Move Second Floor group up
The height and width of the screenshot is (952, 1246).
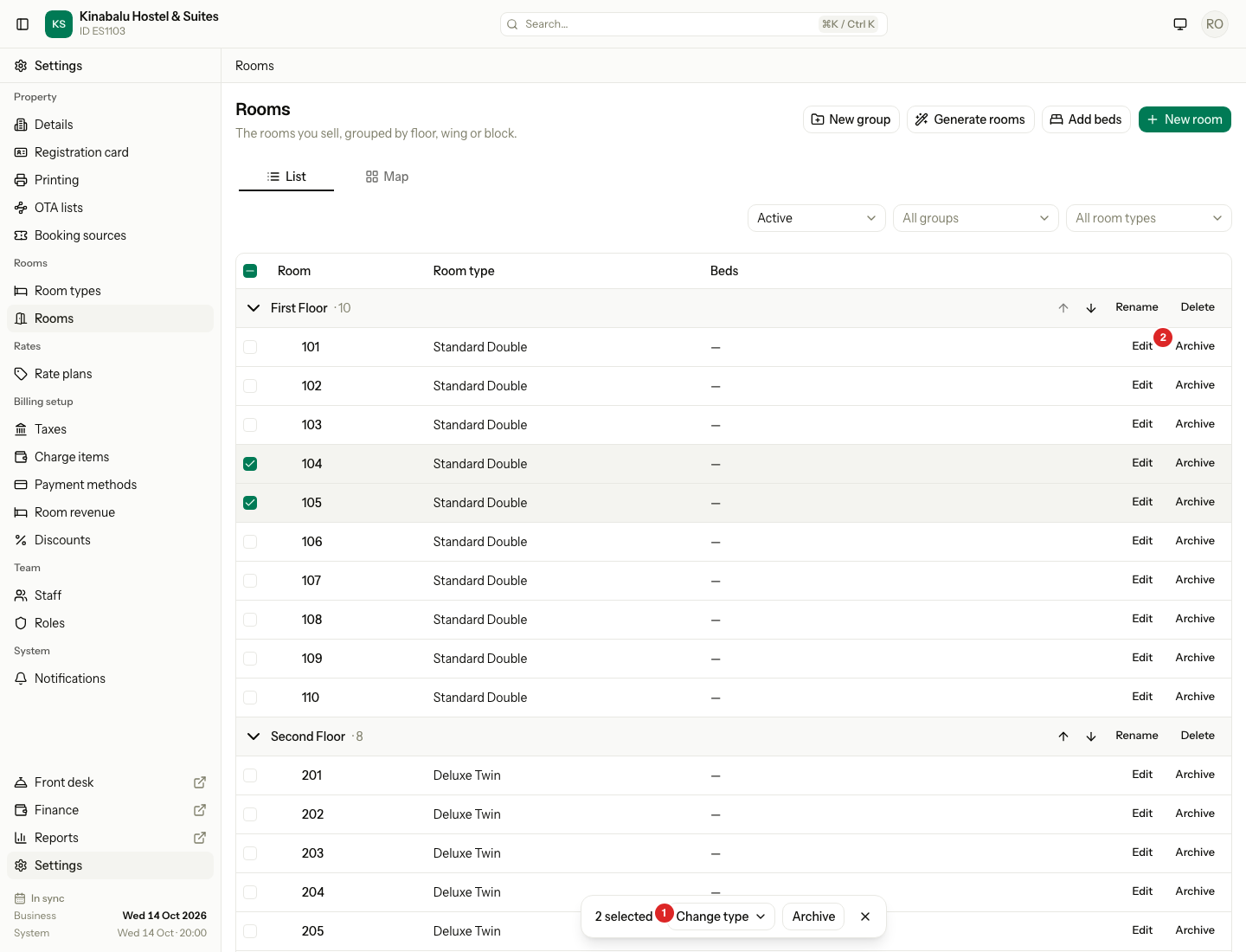tap(1063, 737)
